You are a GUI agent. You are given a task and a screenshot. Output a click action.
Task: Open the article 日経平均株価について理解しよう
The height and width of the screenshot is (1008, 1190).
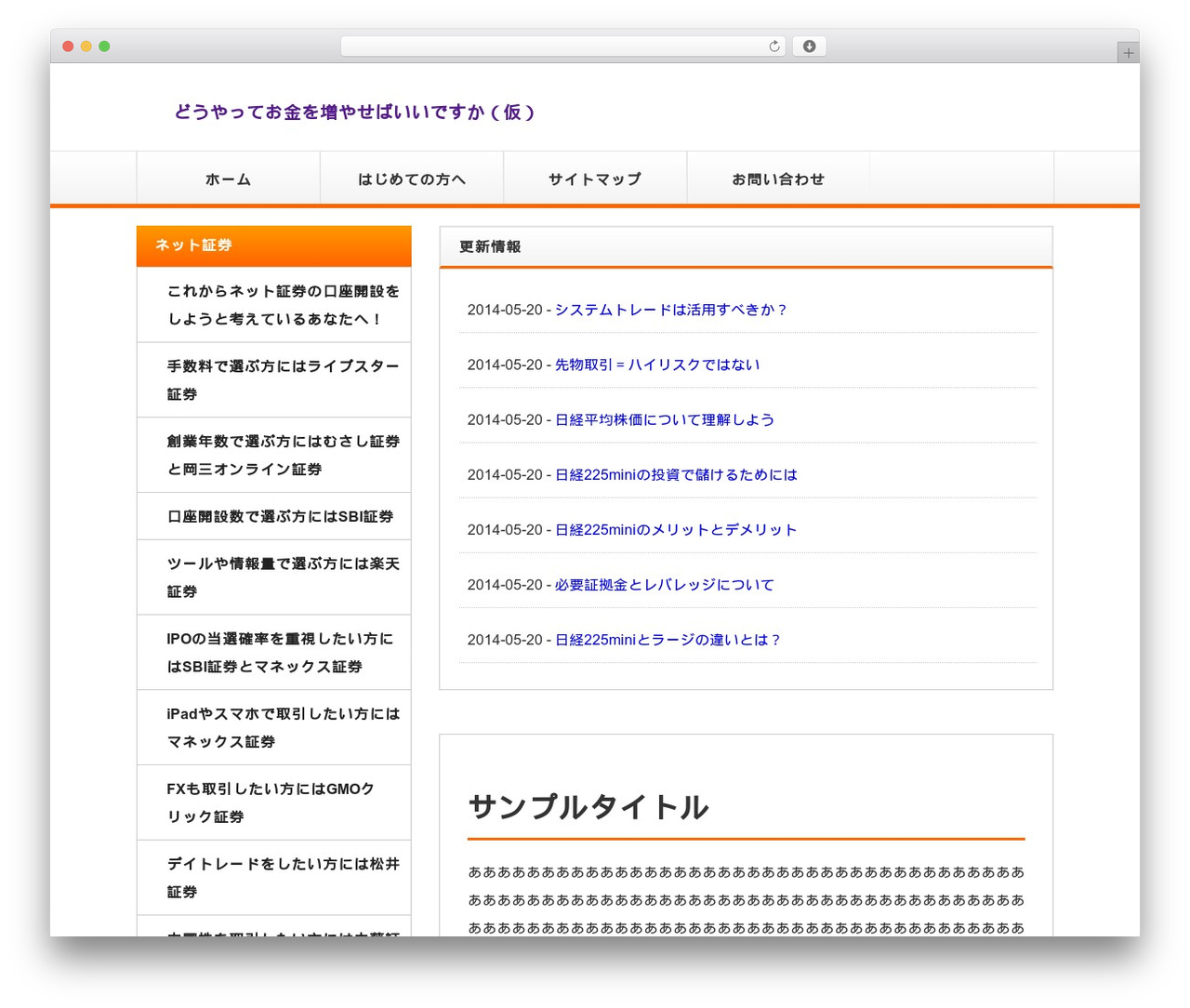click(x=665, y=419)
